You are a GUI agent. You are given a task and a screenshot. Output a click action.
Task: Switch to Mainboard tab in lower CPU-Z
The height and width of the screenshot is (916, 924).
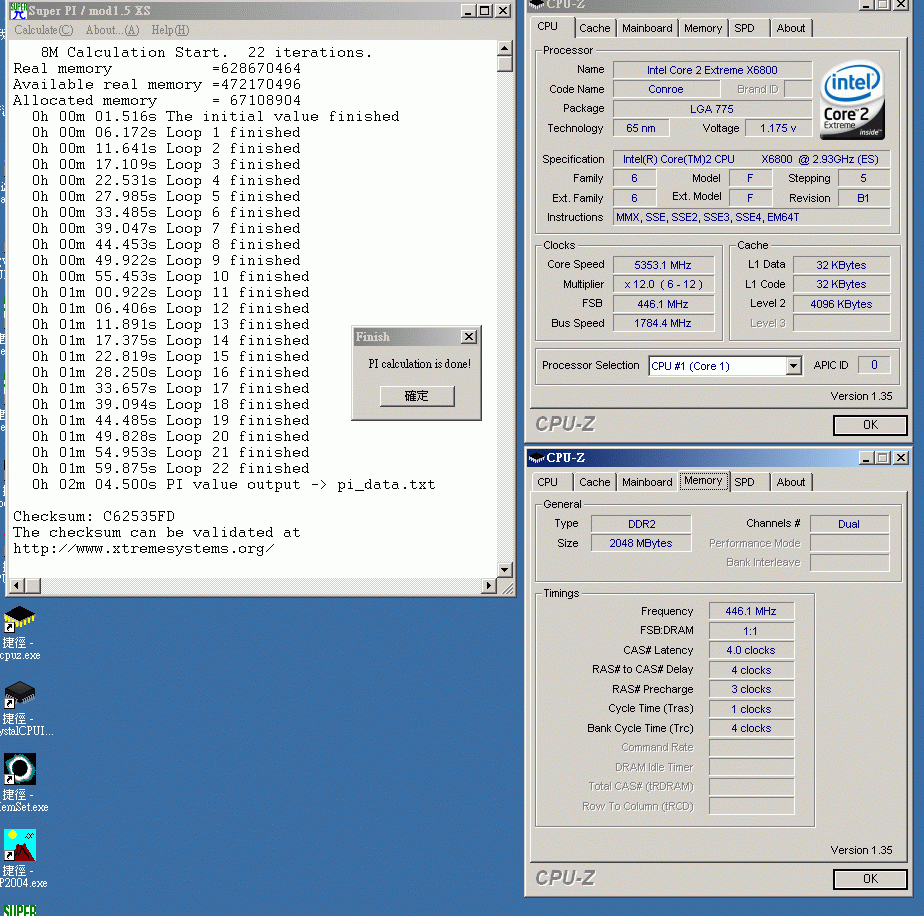pos(647,482)
